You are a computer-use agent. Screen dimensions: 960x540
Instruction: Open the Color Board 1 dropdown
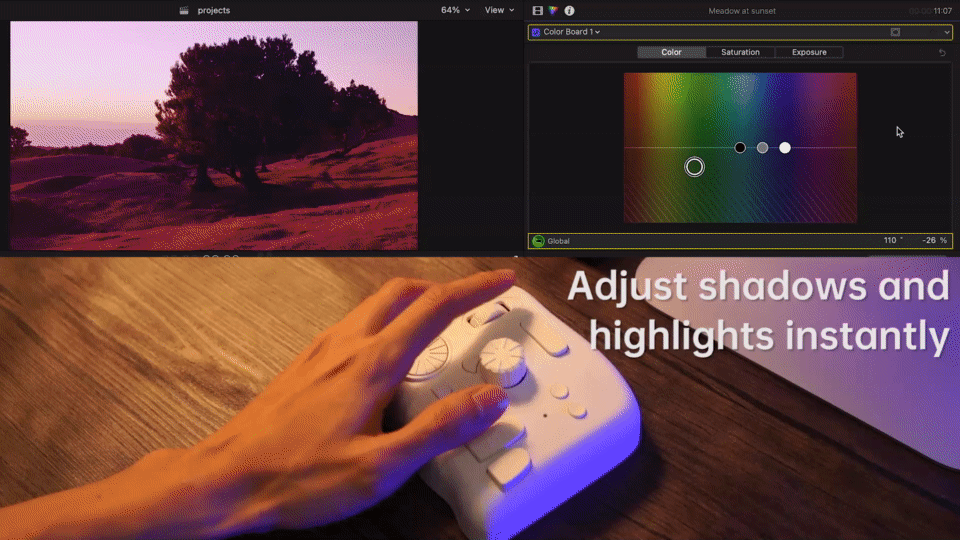(572, 32)
